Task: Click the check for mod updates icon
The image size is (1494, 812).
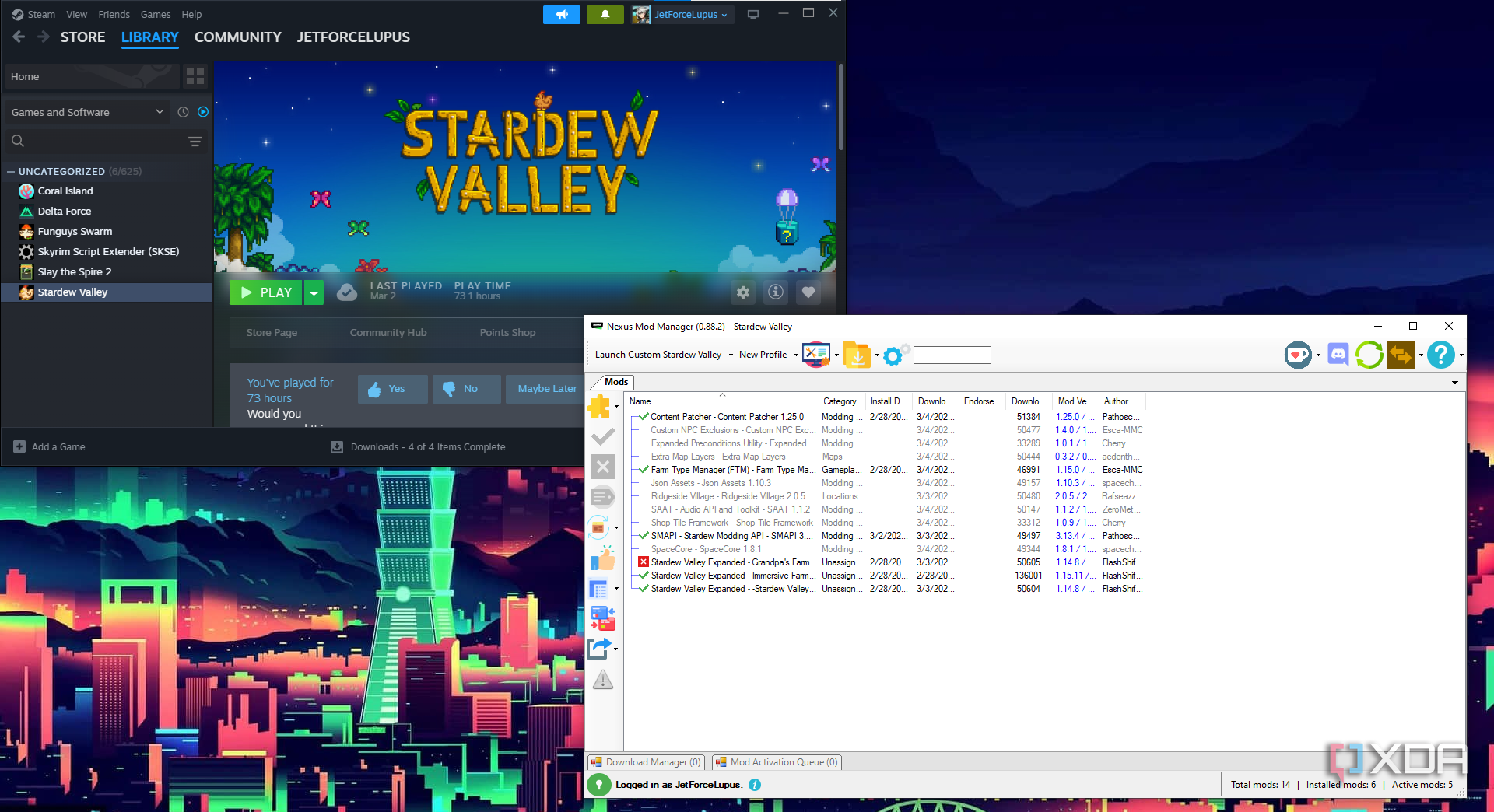Action: [x=599, y=527]
